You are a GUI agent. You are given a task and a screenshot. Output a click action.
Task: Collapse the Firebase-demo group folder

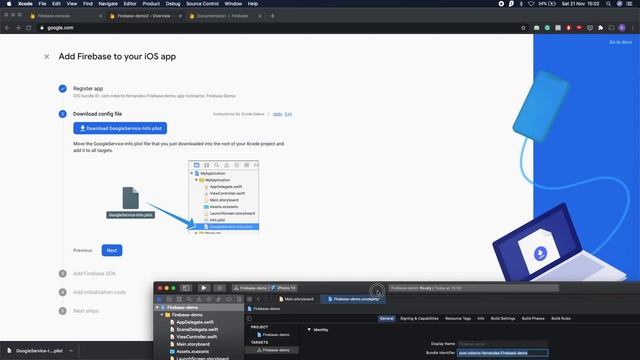[x=162, y=315]
